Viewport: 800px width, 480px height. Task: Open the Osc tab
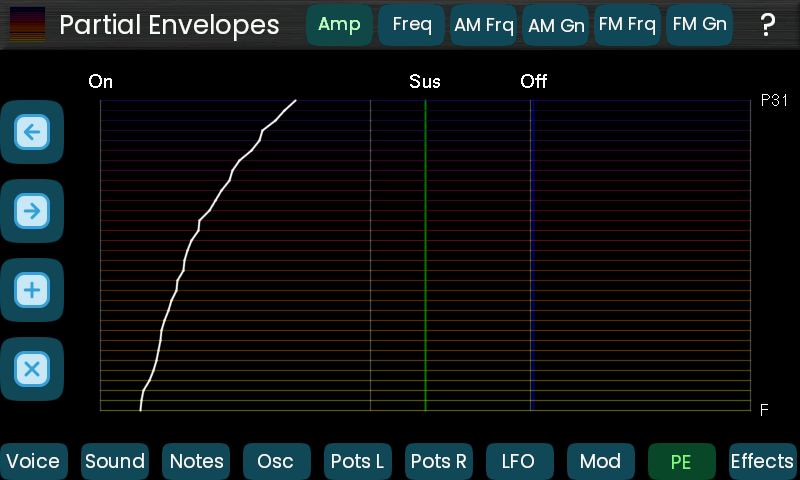point(276,461)
